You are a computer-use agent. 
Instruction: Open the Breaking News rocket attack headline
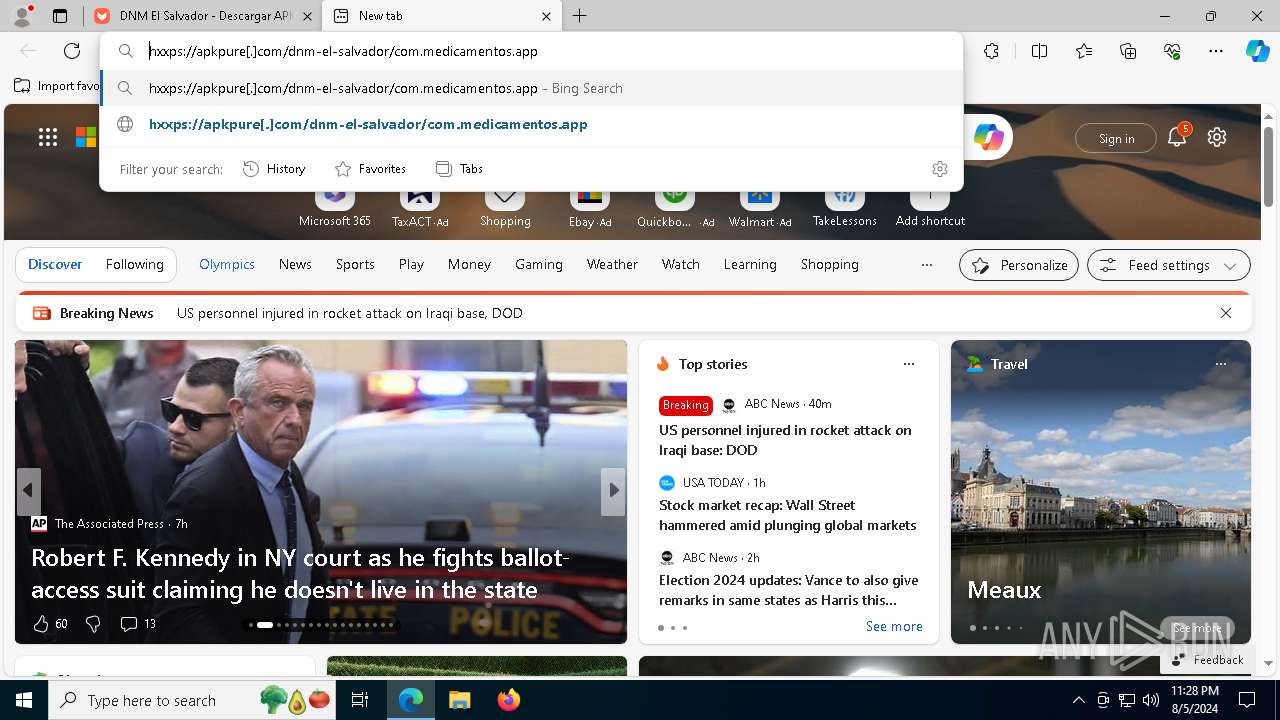pyautogui.click(x=350, y=314)
